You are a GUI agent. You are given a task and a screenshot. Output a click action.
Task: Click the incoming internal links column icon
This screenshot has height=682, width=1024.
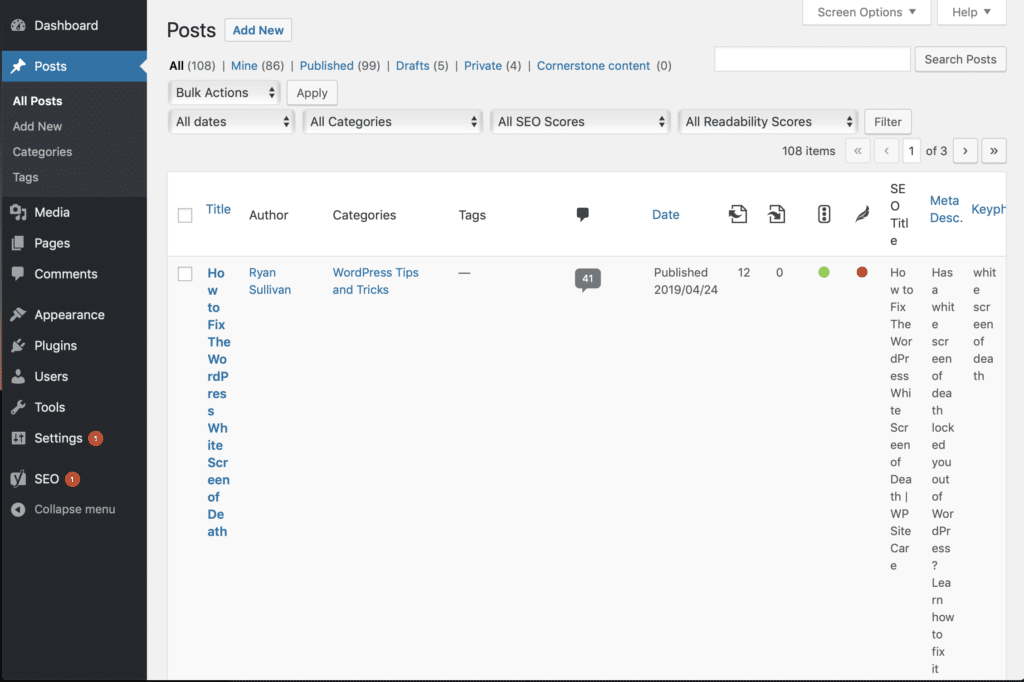(776, 214)
